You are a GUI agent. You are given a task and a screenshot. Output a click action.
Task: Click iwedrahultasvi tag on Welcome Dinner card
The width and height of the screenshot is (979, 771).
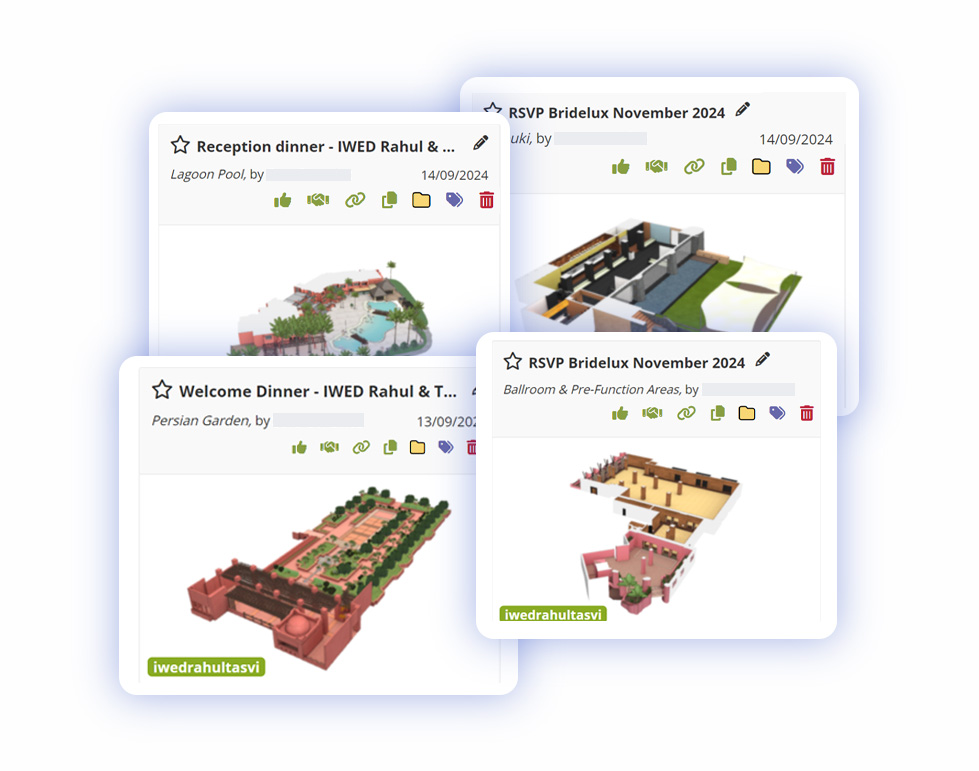[x=206, y=667]
